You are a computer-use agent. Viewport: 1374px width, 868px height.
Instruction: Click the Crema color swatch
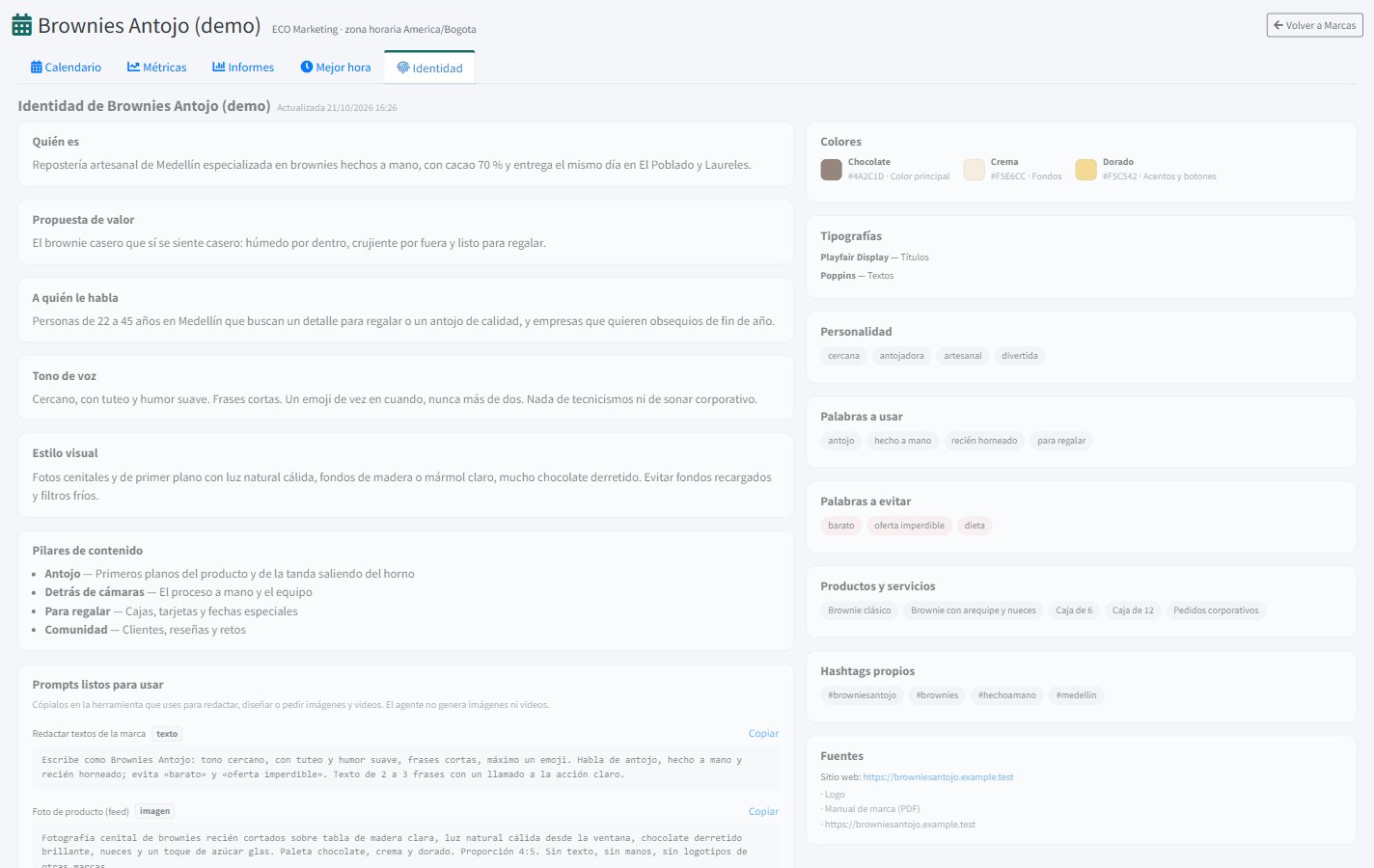(x=974, y=170)
